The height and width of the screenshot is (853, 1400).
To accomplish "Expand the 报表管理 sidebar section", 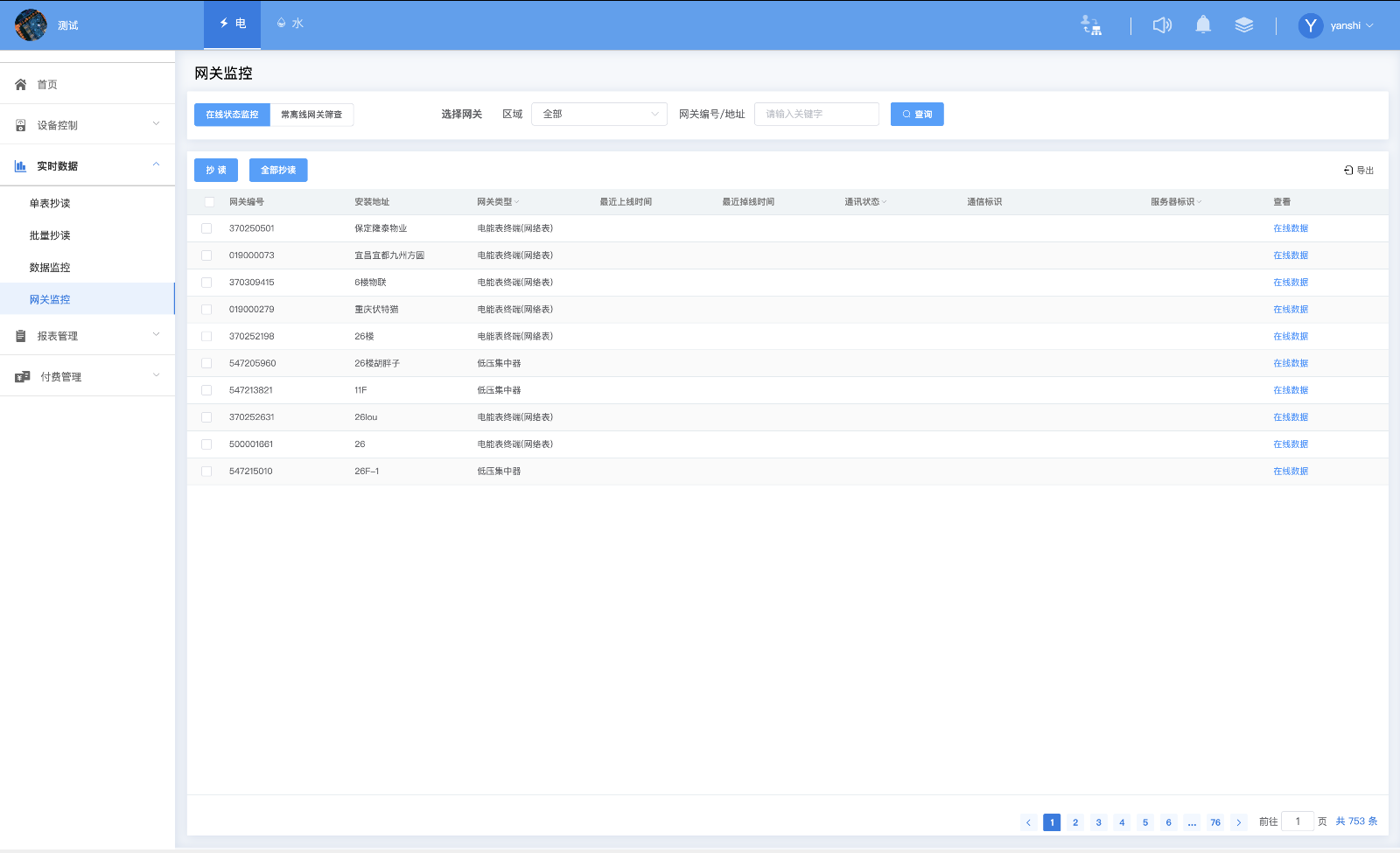I will (87, 336).
